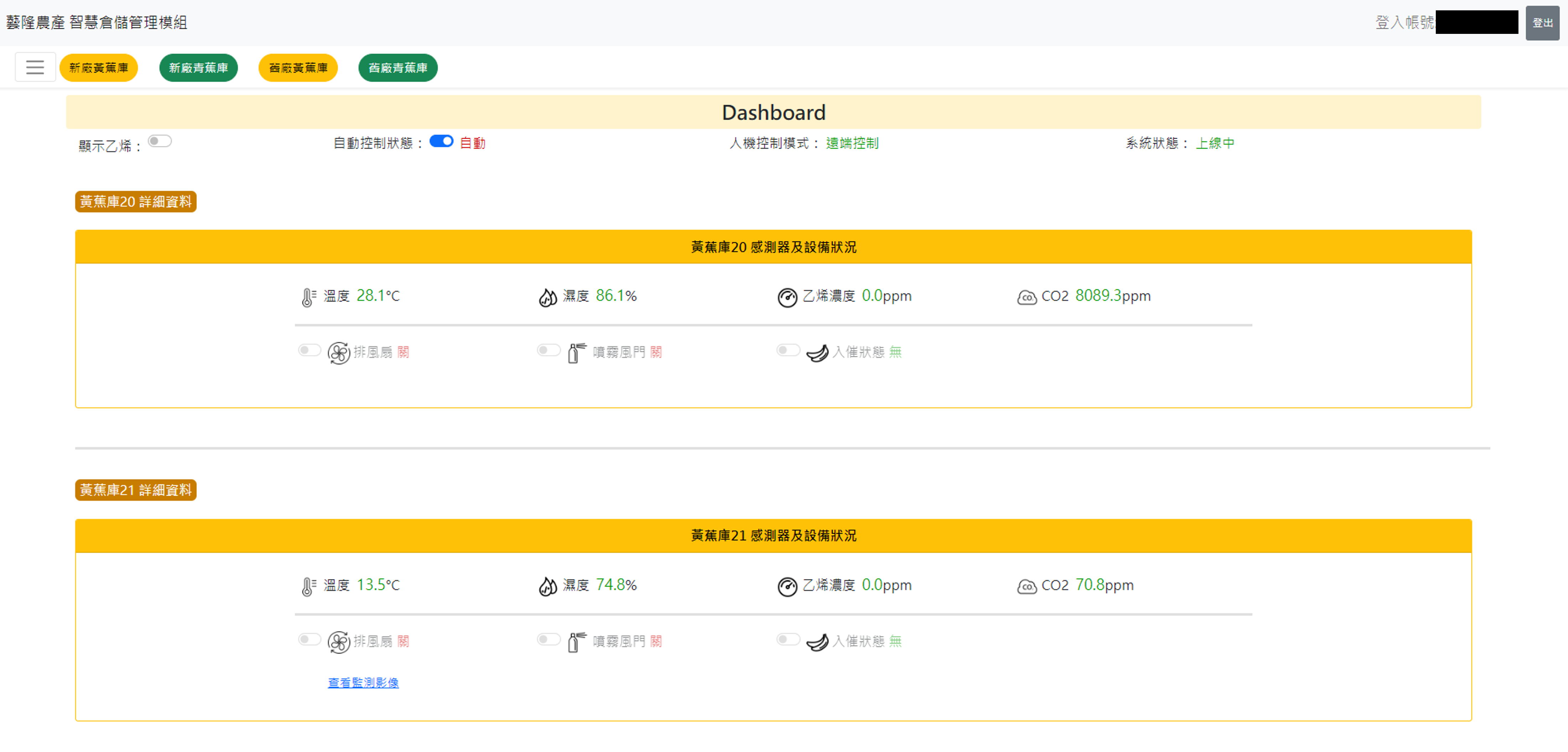Click temperature value 13.5°C
Screen dimensions: 1568x752
tap(378, 585)
